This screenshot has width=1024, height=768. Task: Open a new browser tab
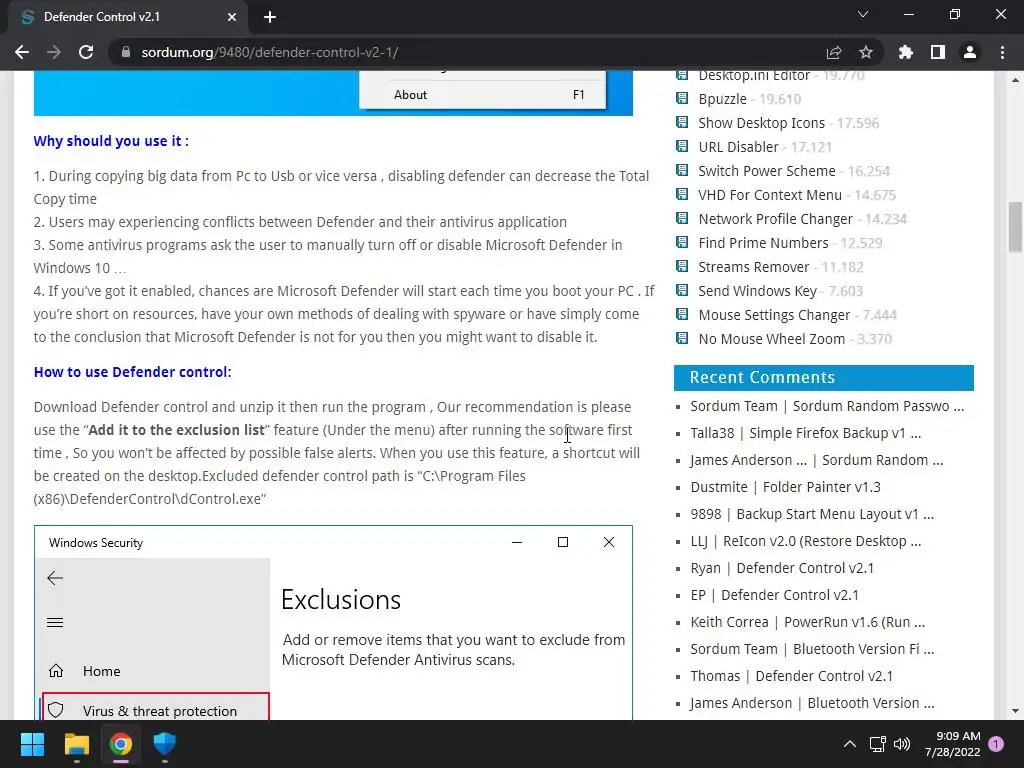tap(270, 17)
